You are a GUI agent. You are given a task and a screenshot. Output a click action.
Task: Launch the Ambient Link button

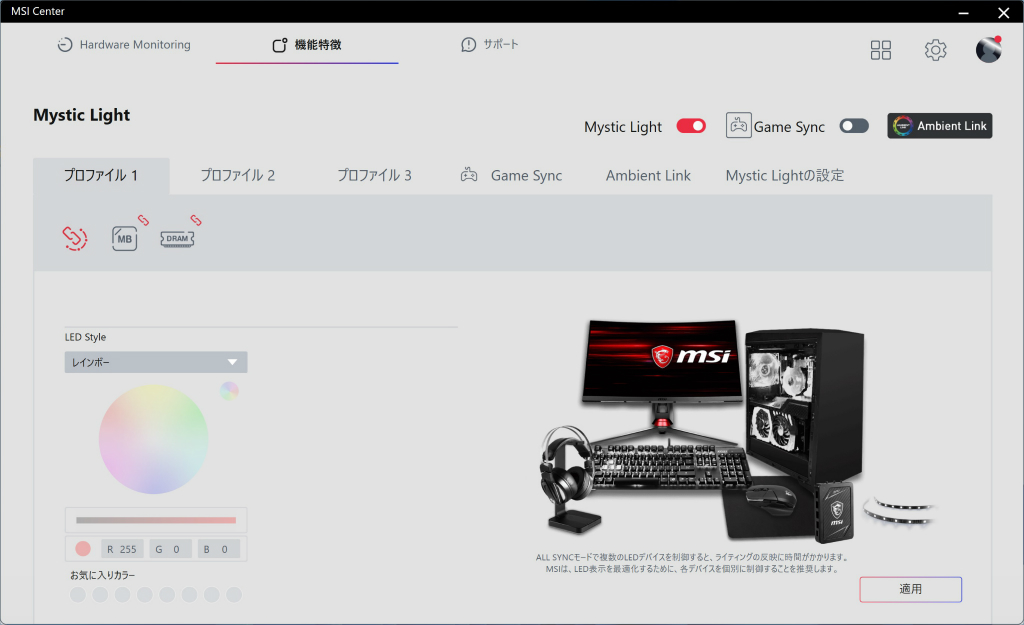pos(939,126)
